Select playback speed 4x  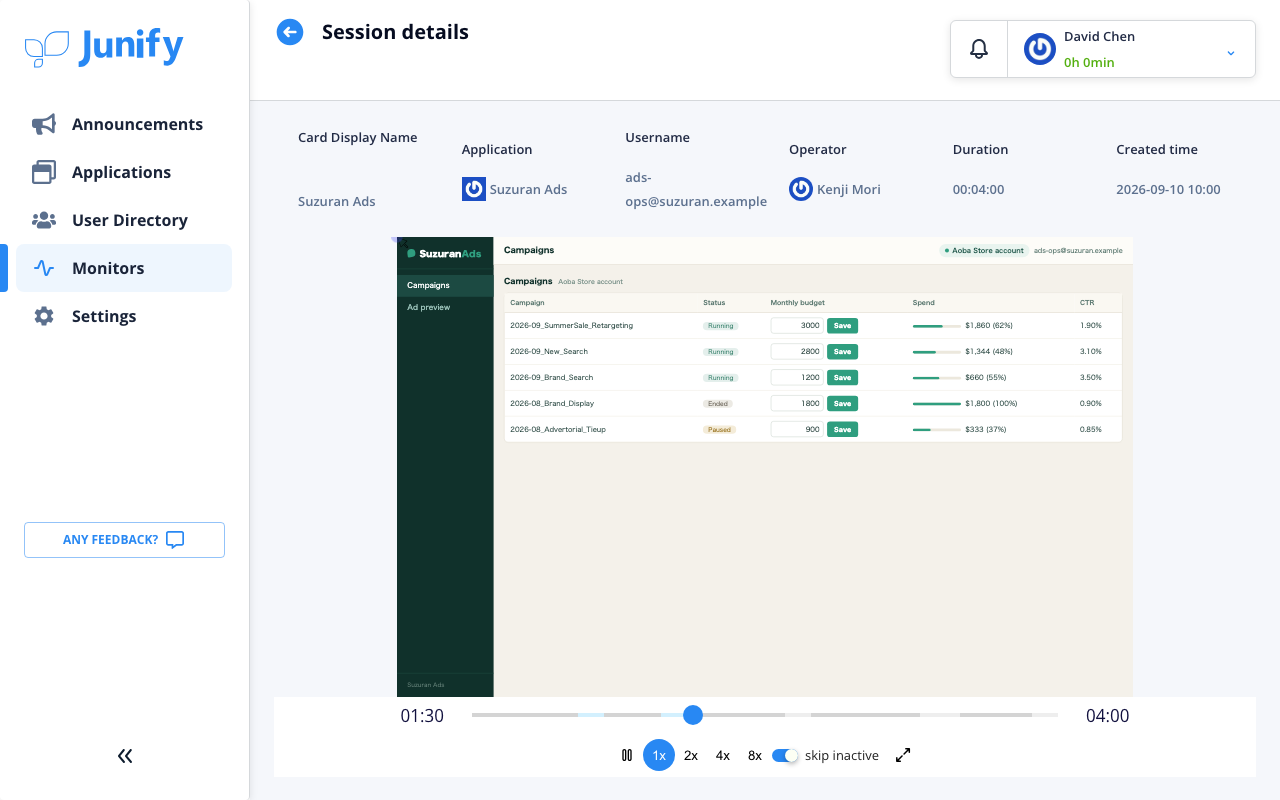coord(723,755)
